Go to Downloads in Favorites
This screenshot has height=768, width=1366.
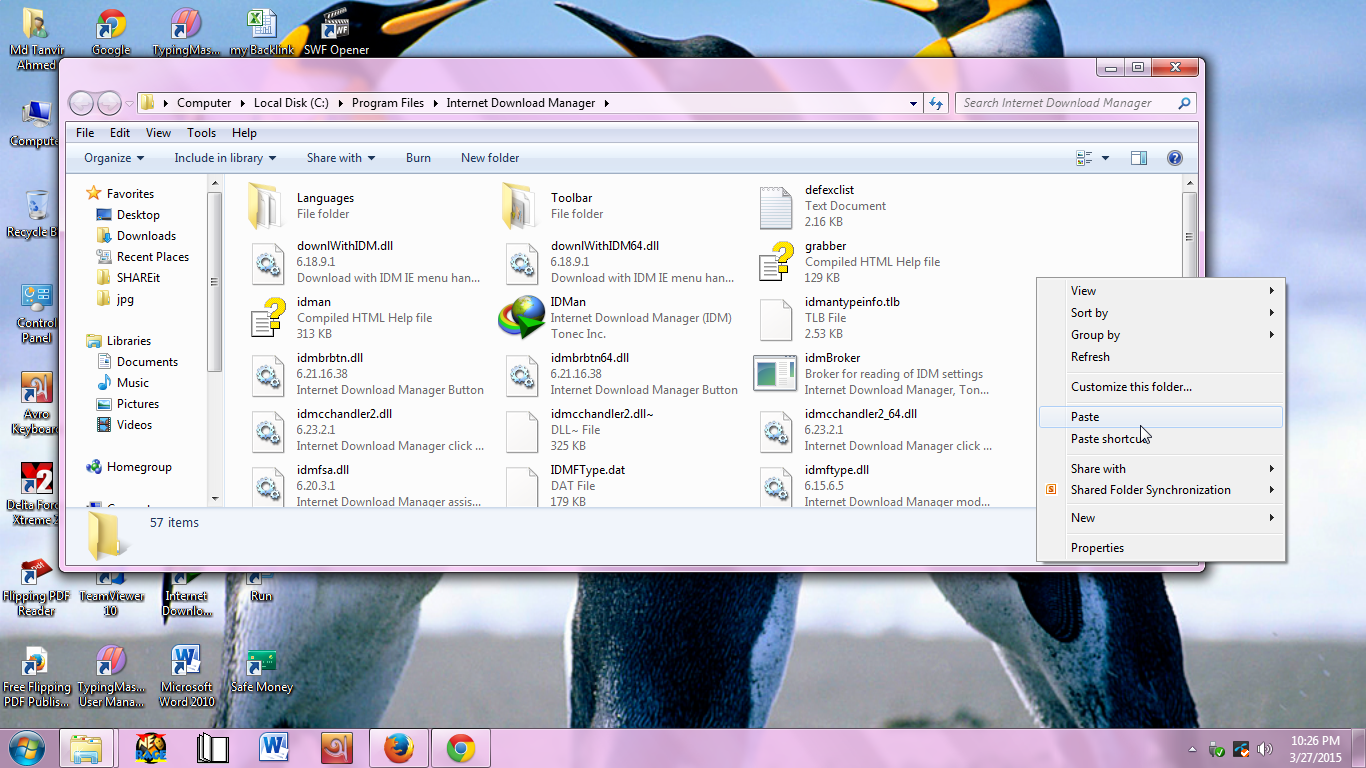click(x=146, y=236)
